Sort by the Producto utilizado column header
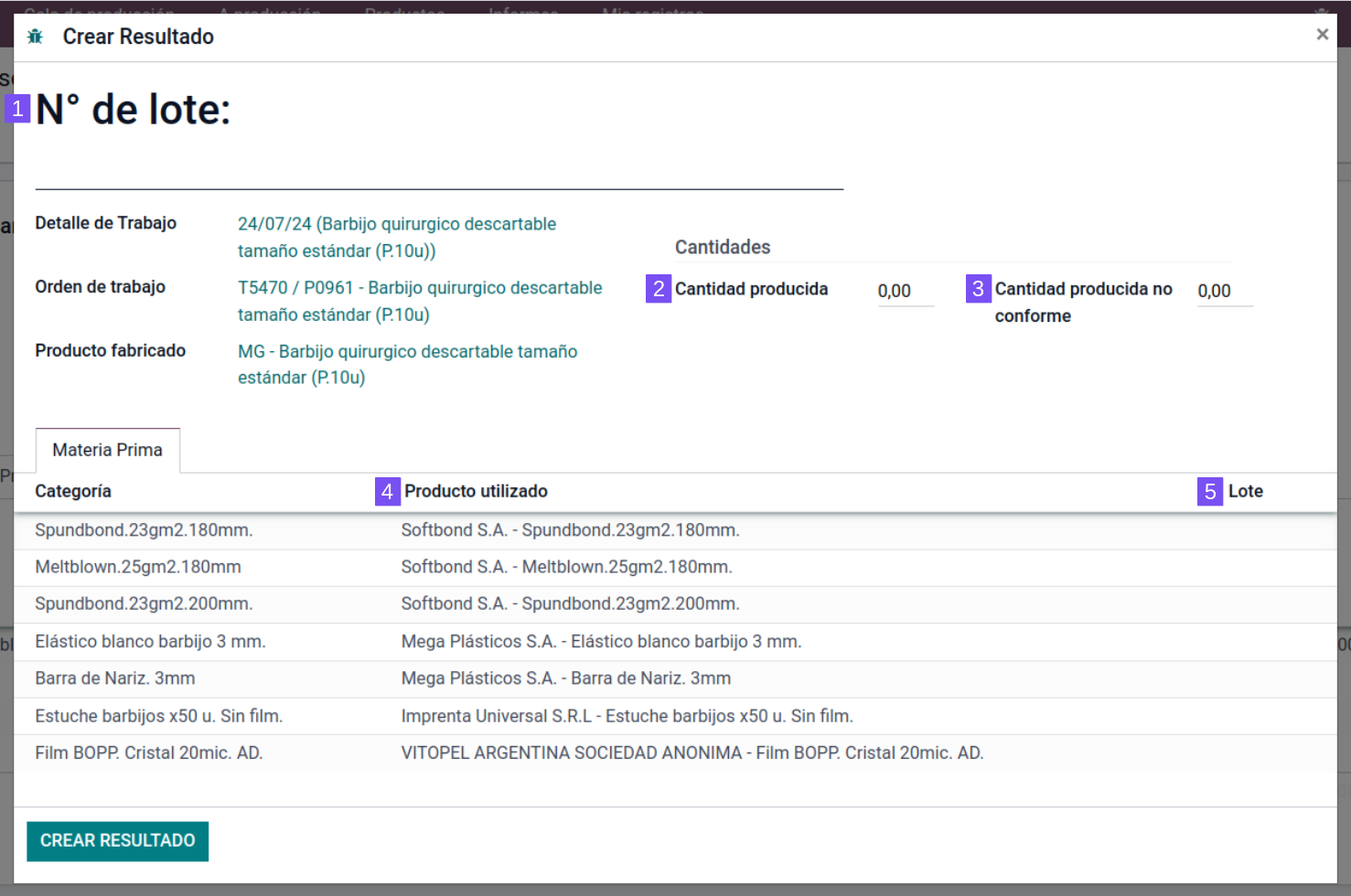The width and height of the screenshot is (1351, 896). click(476, 491)
